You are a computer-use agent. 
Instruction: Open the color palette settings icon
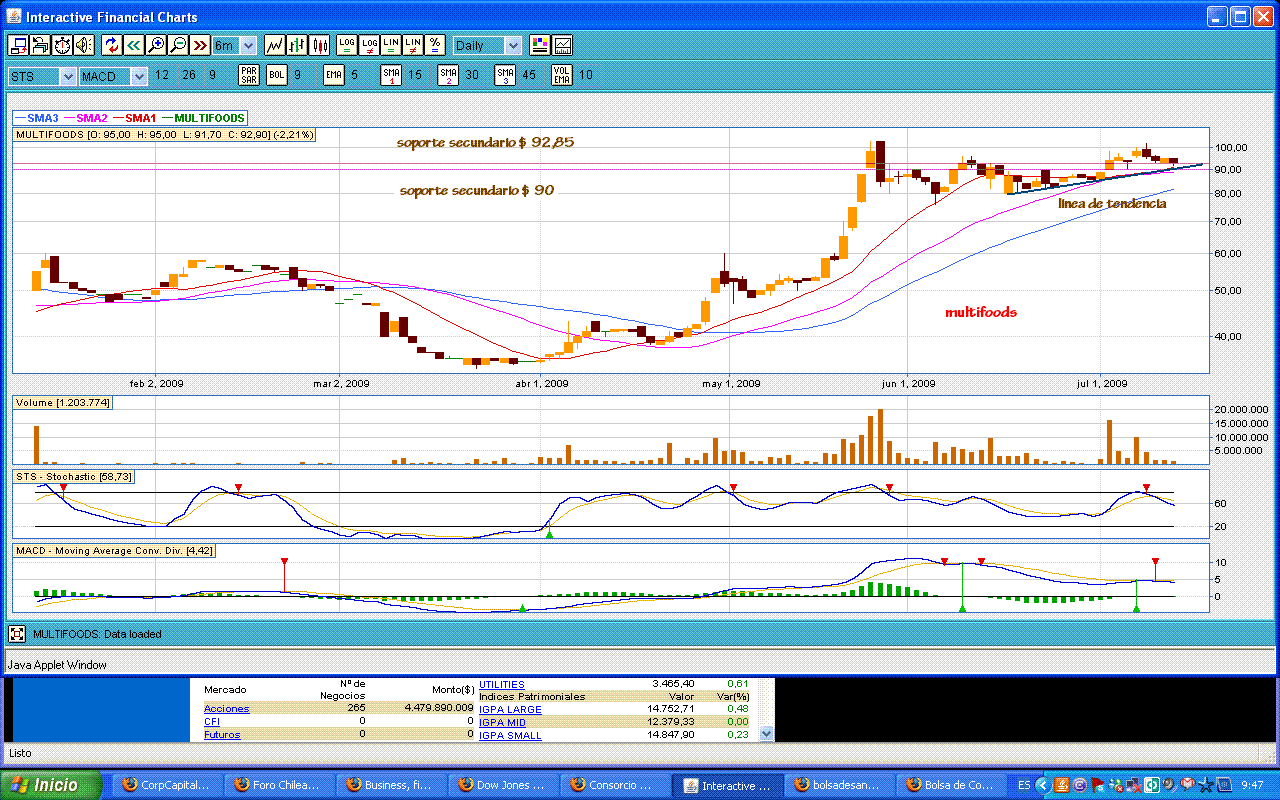[540, 45]
